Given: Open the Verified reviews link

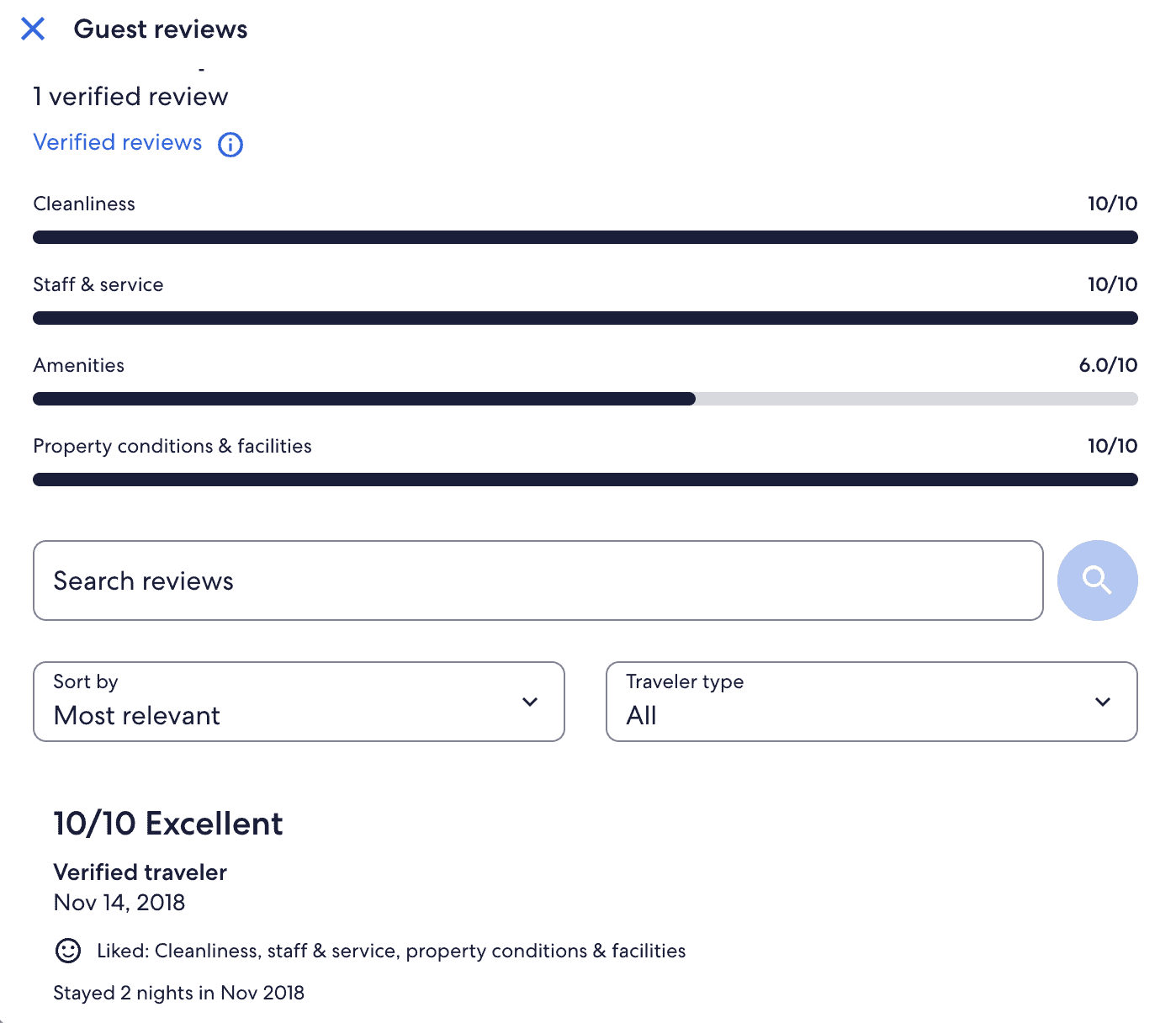Looking at the screenshot, I should [118, 143].
